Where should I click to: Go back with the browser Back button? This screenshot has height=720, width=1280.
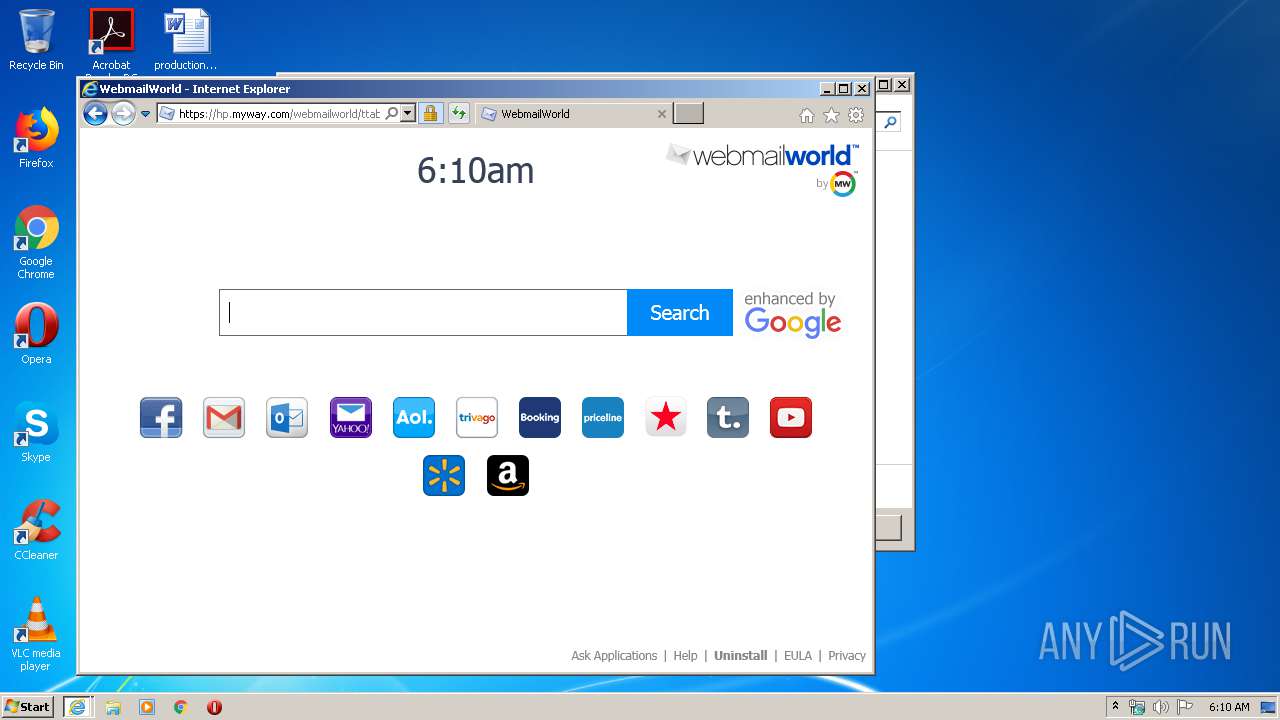click(x=95, y=113)
